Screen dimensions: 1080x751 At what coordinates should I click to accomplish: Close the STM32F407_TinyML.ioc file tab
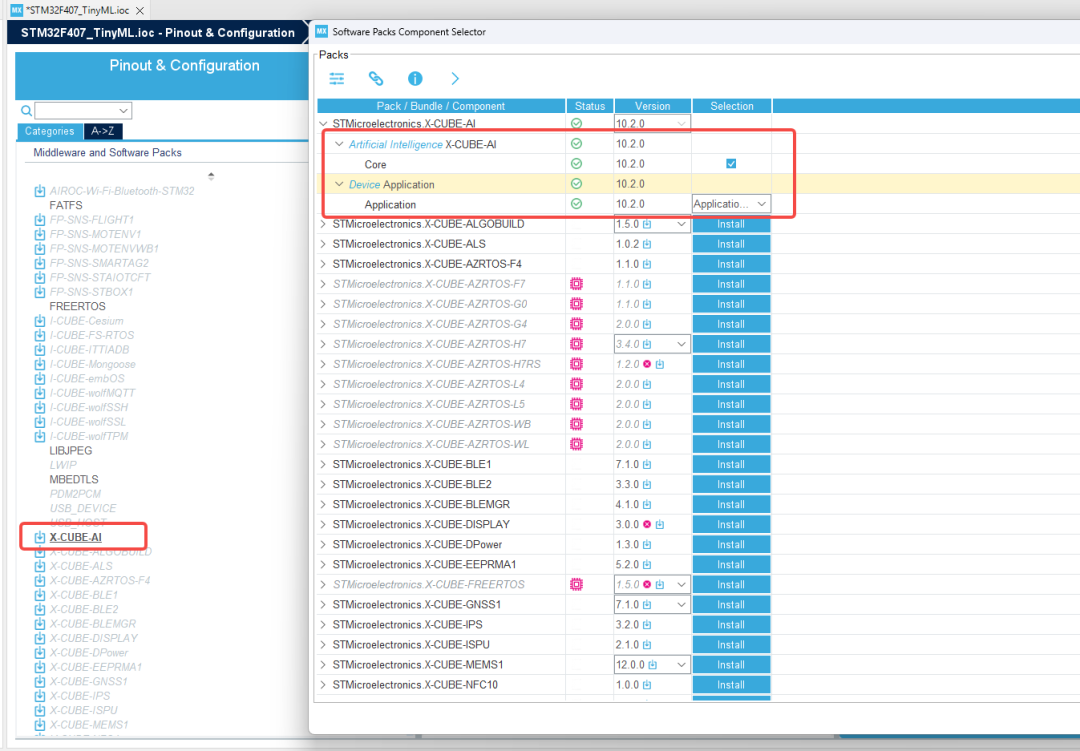point(140,11)
